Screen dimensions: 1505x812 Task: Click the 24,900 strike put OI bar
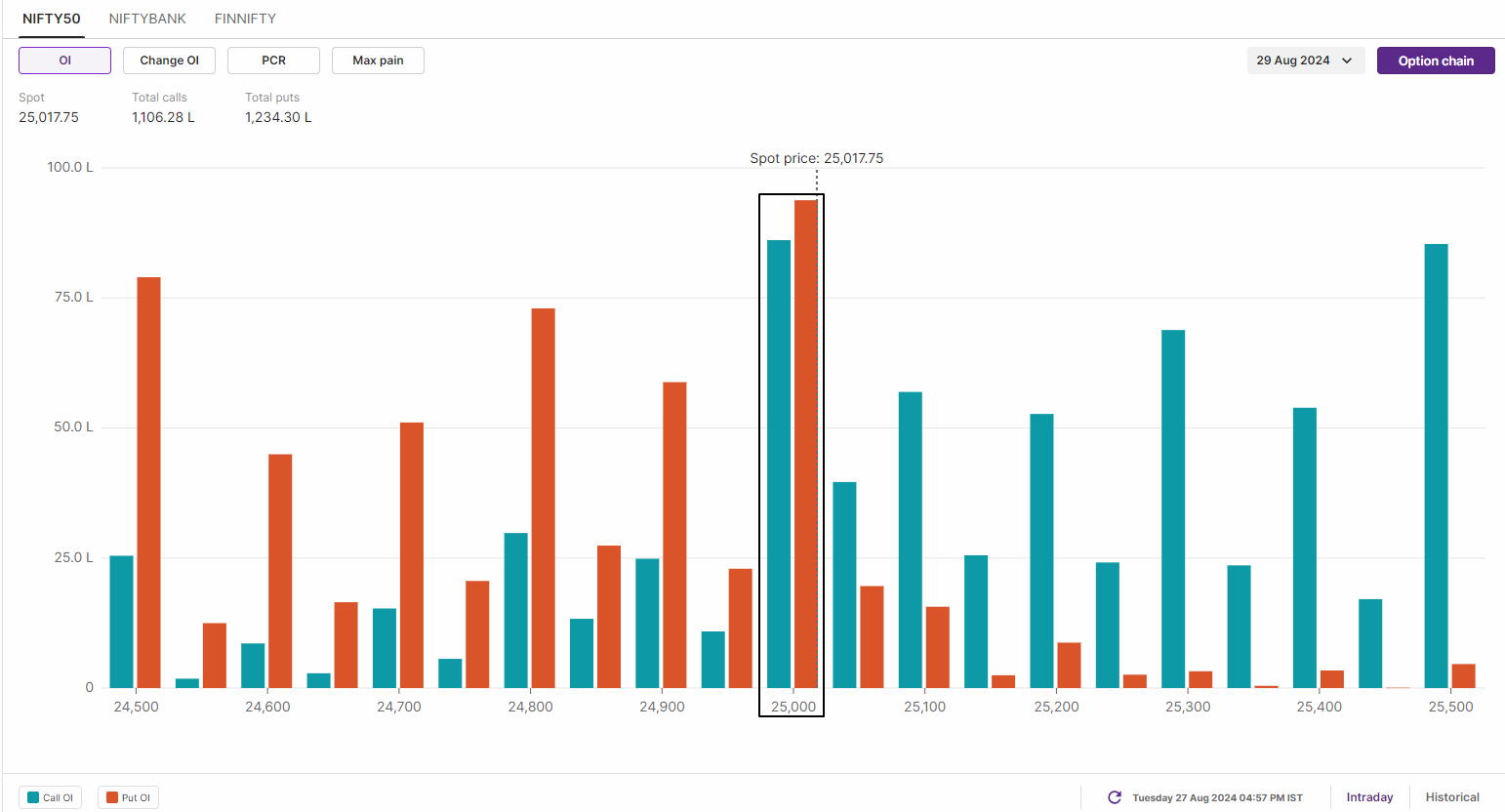(674, 535)
